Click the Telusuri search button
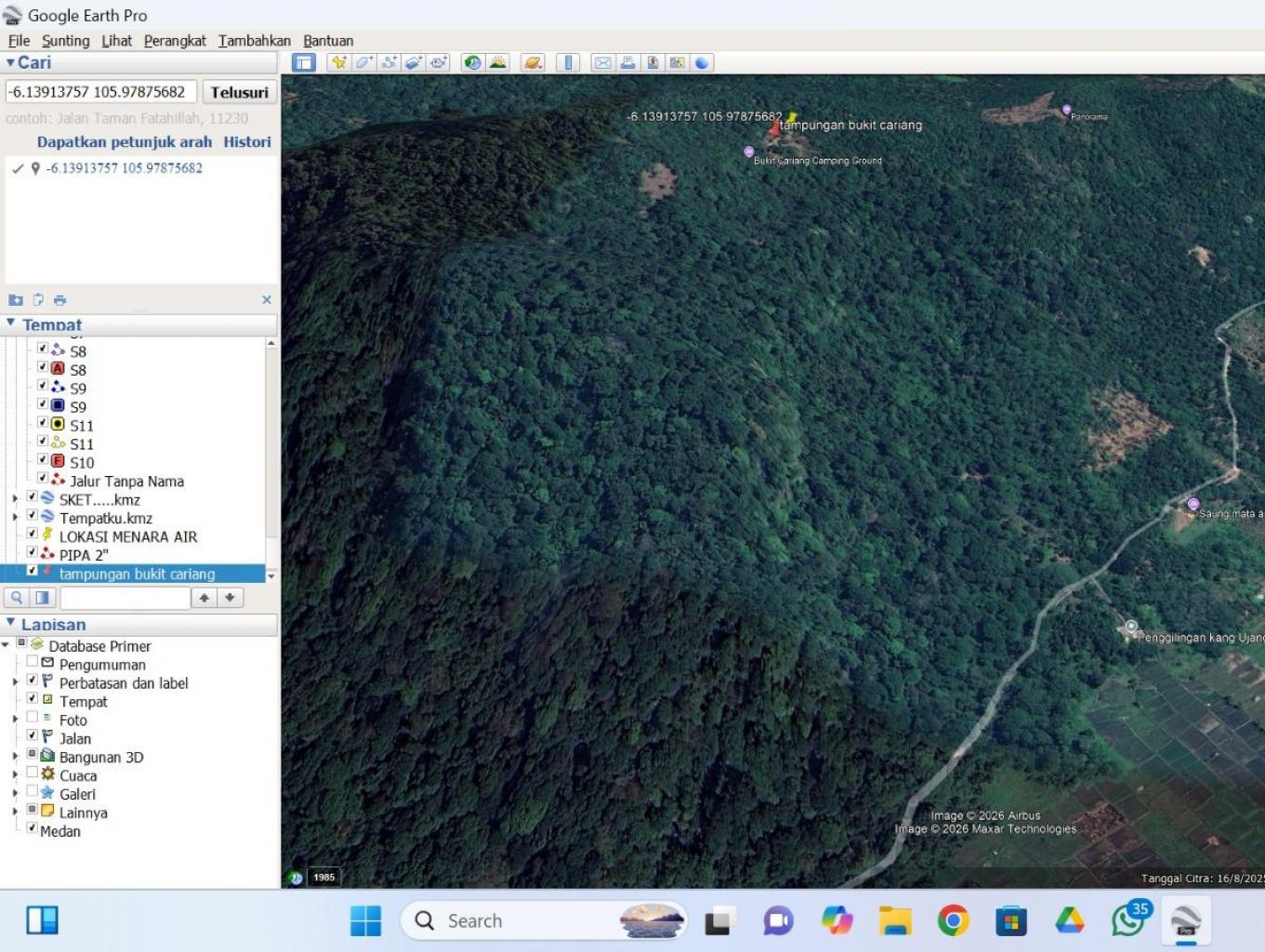 click(x=239, y=92)
